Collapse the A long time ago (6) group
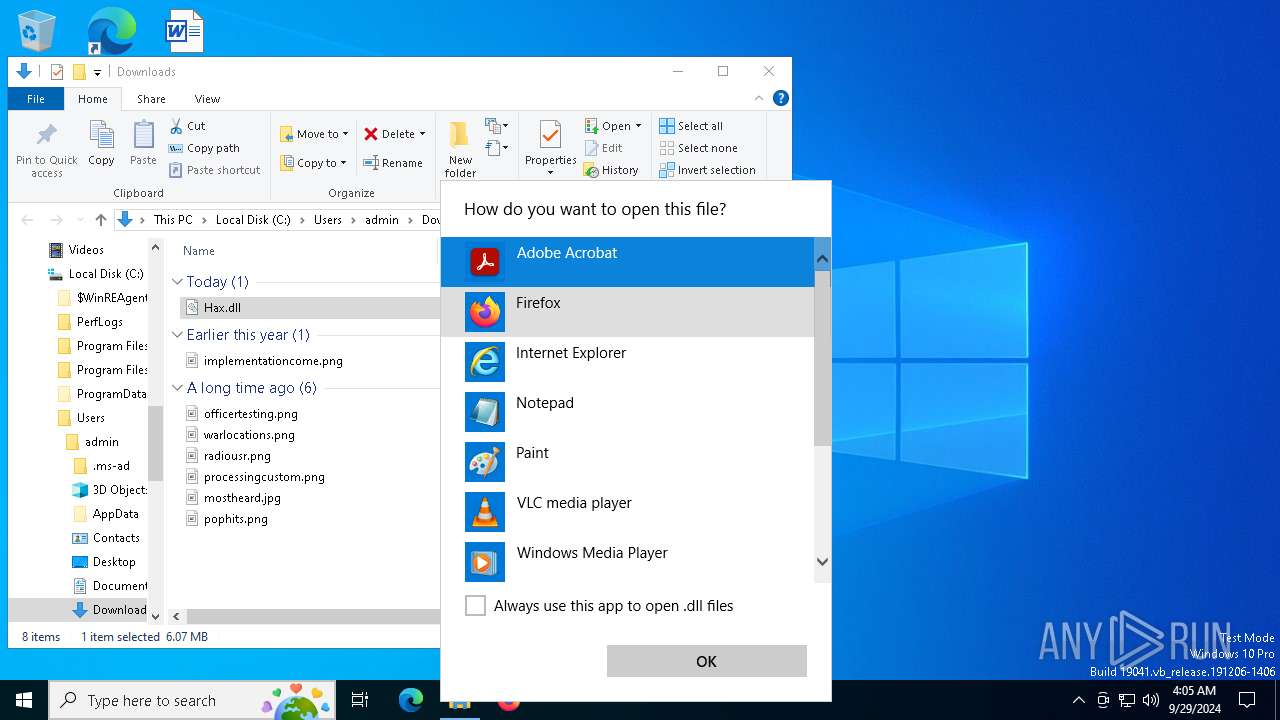This screenshot has width=1280, height=720. pyautogui.click(x=177, y=388)
